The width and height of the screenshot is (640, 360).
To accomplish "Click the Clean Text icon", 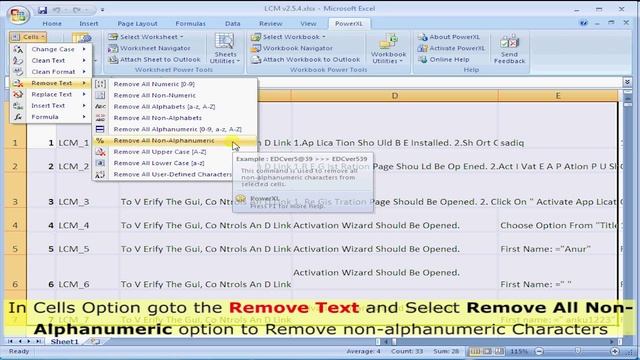I will [x=18, y=60].
